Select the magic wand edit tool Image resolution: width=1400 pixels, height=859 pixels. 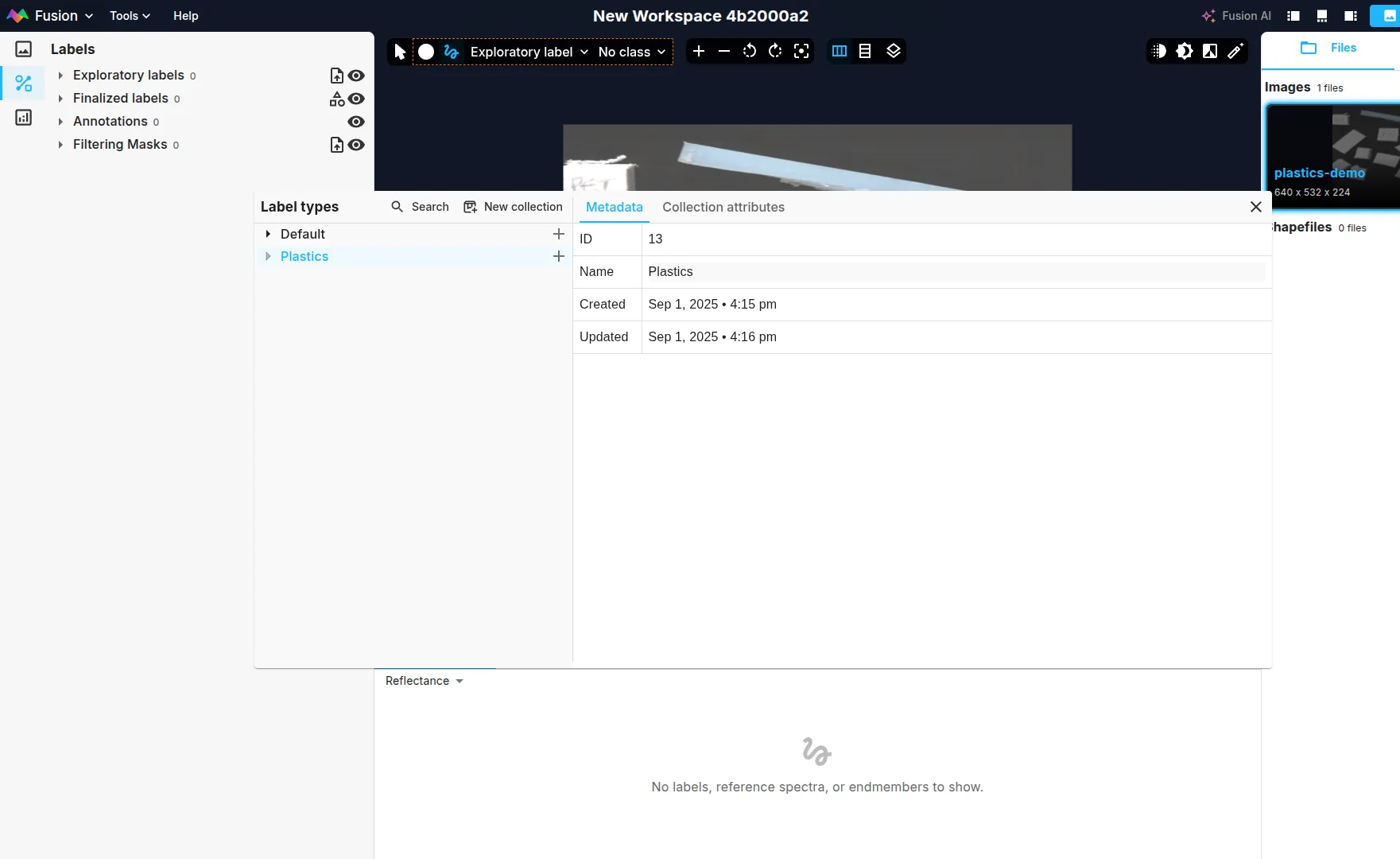click(x=1235, y=52)
